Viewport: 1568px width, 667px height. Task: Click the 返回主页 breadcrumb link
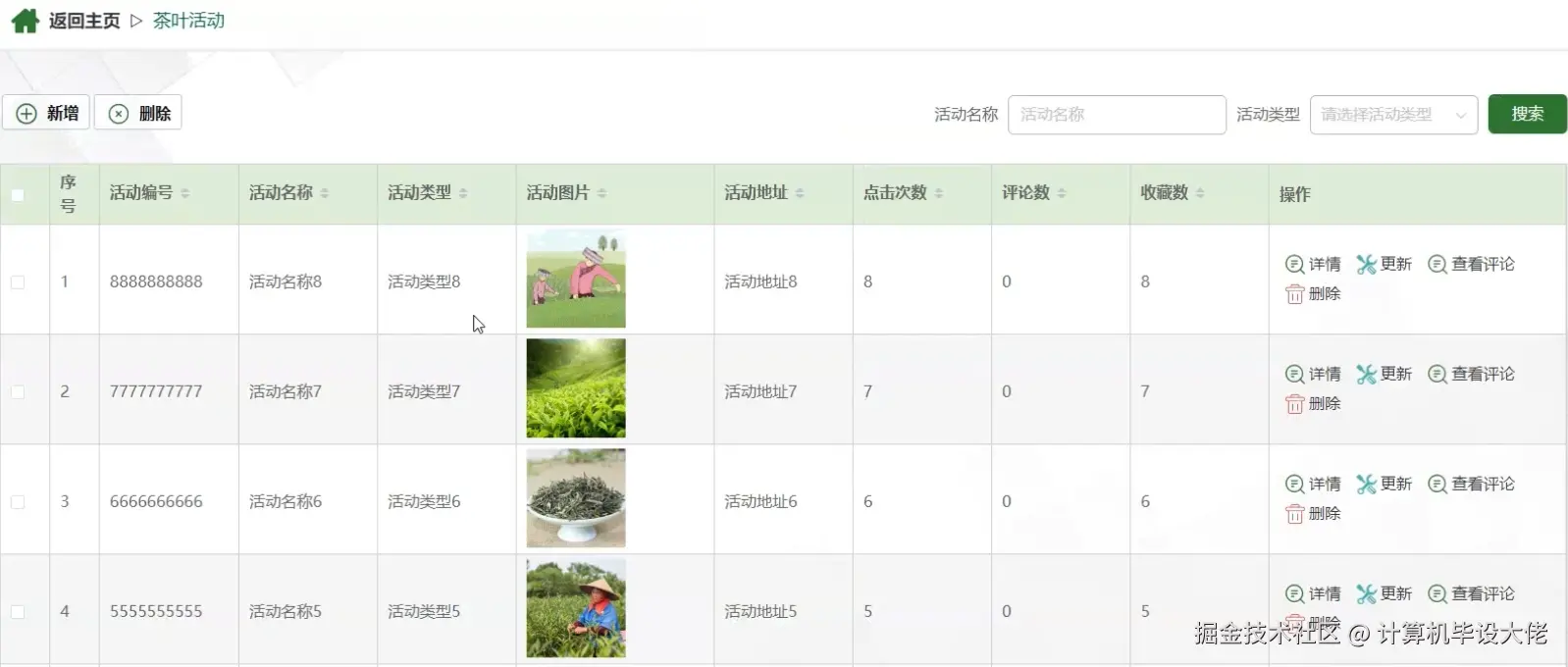coord(84,21)
